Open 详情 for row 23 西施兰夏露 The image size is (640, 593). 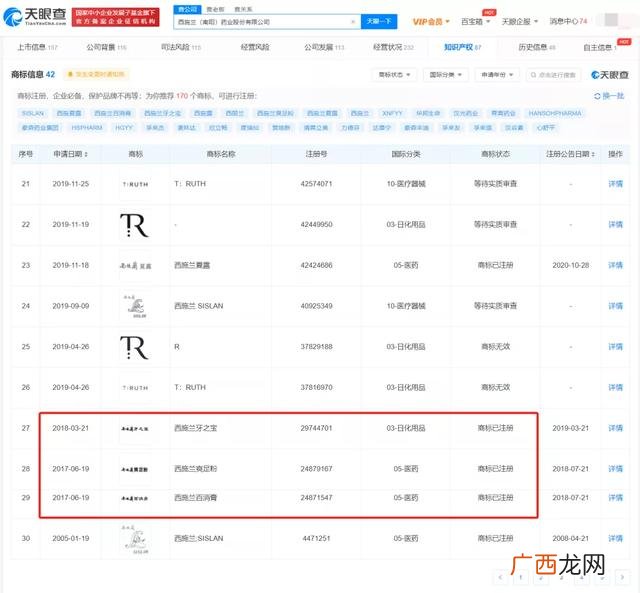(x=615, y=265)
